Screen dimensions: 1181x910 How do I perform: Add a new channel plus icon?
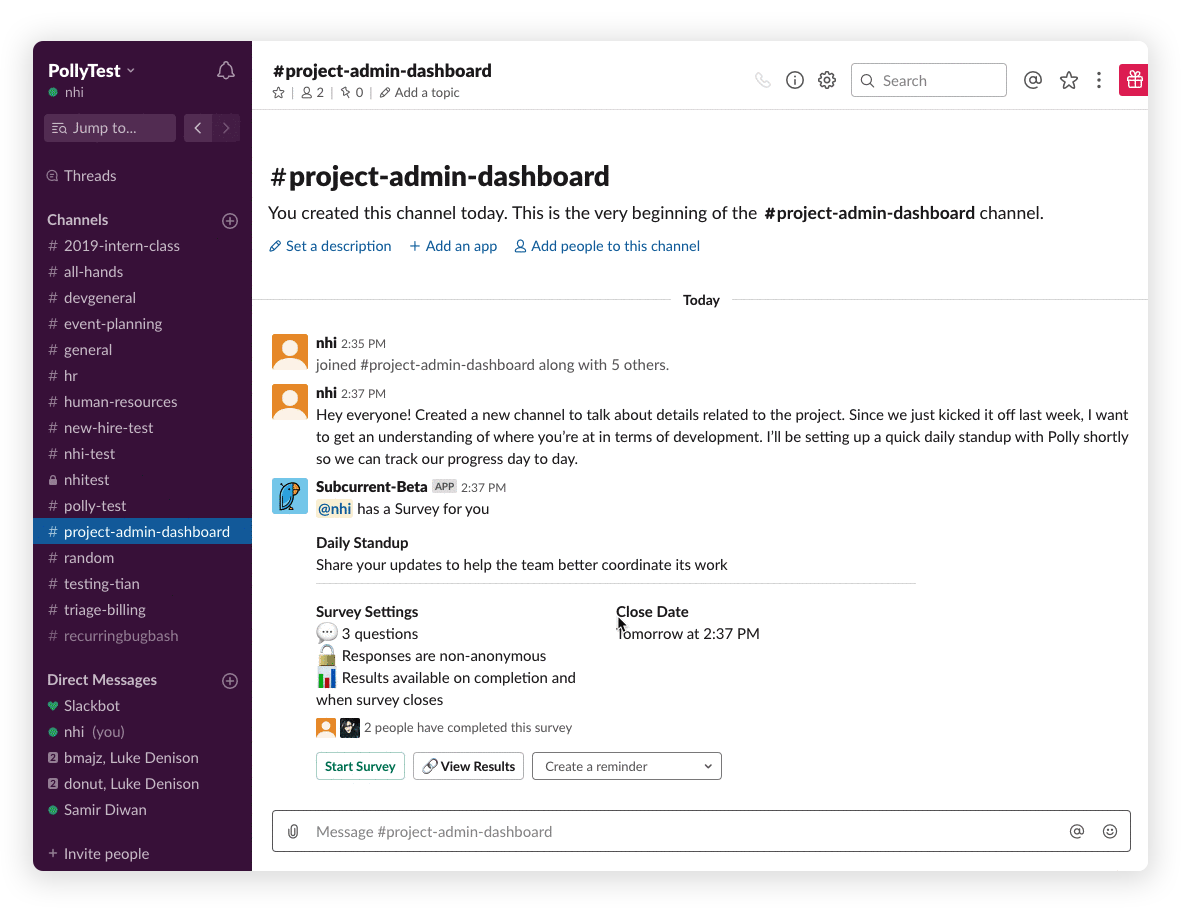point(230,220)
